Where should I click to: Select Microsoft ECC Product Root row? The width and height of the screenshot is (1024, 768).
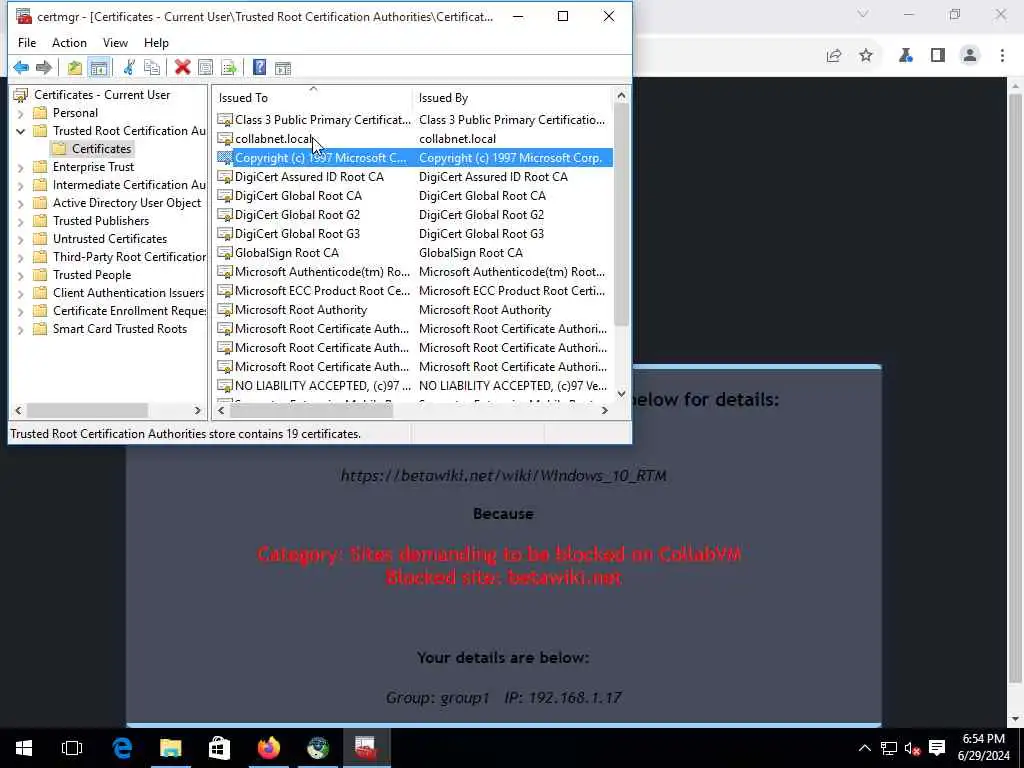(x=414, y=290)
